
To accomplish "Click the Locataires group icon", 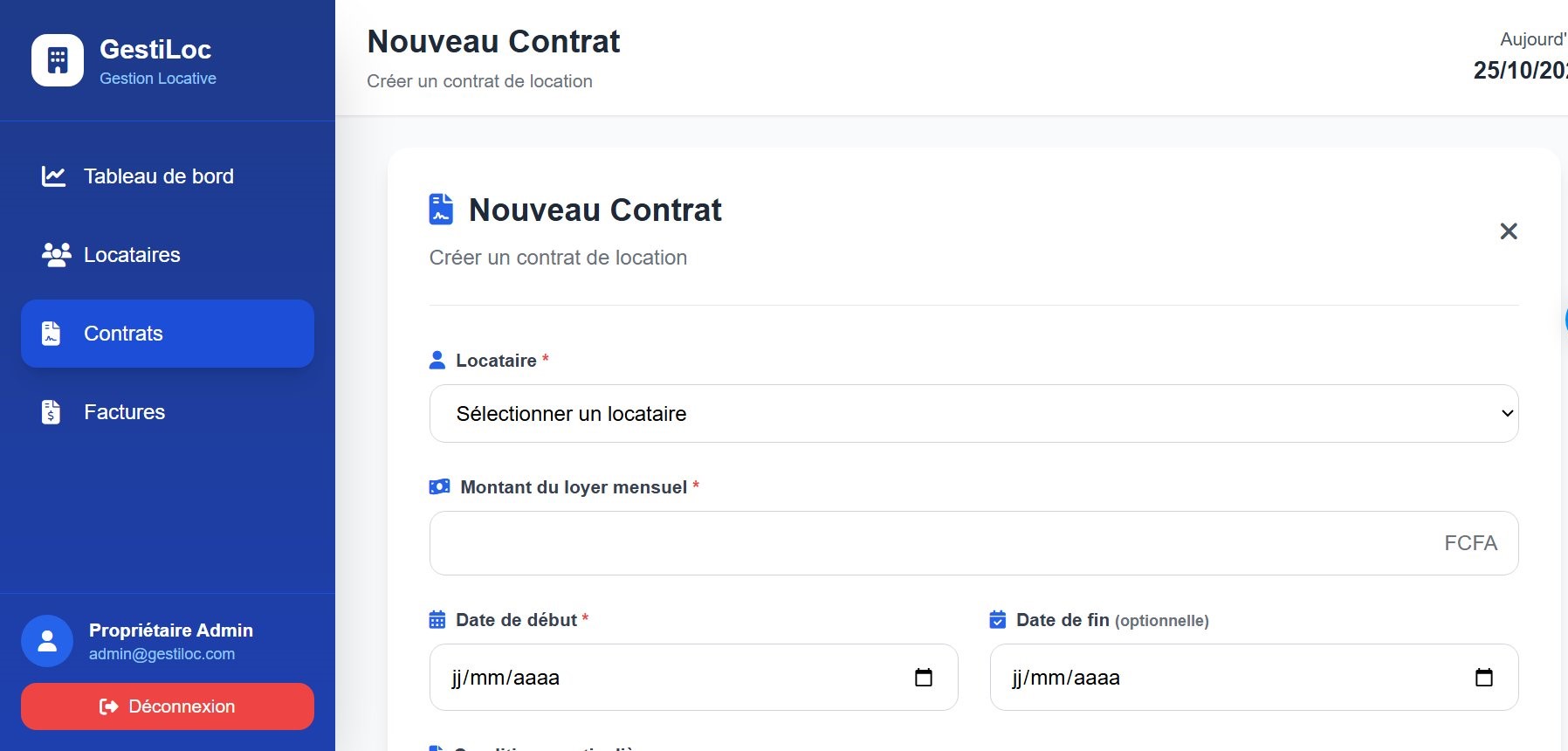I will tap(56, 255).
